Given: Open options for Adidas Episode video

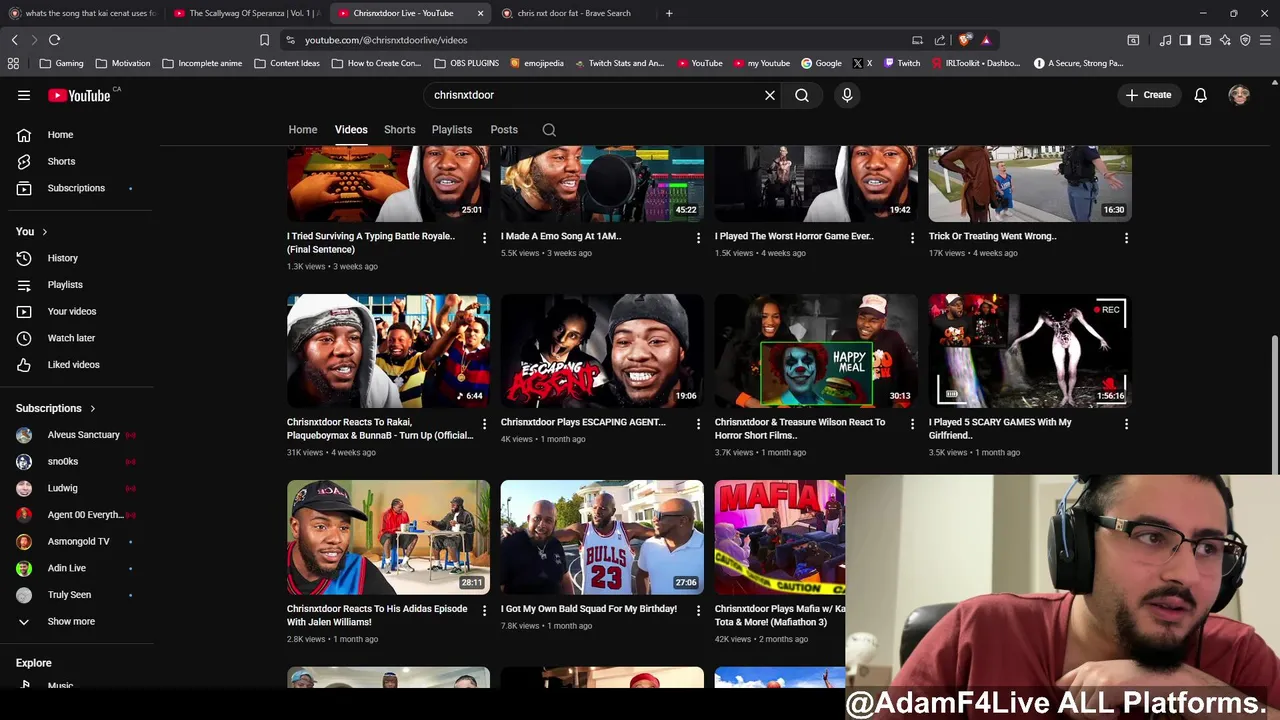Looking at the screenshot, I should pos(484,610).
